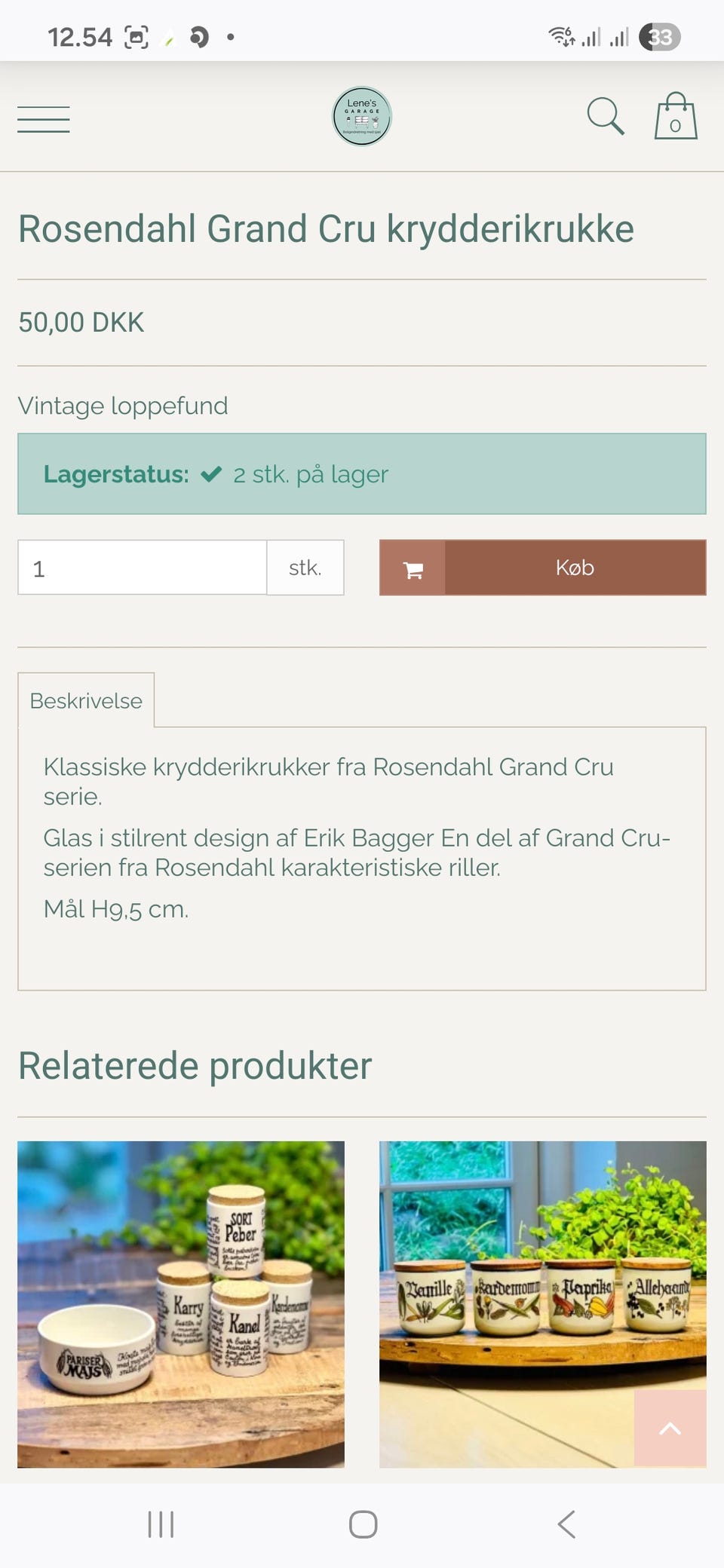Image resolution: width=724 pixels, height=1568 pixels.
Task: Open recent apps from the navigation bar
Action: point(160,1522)
